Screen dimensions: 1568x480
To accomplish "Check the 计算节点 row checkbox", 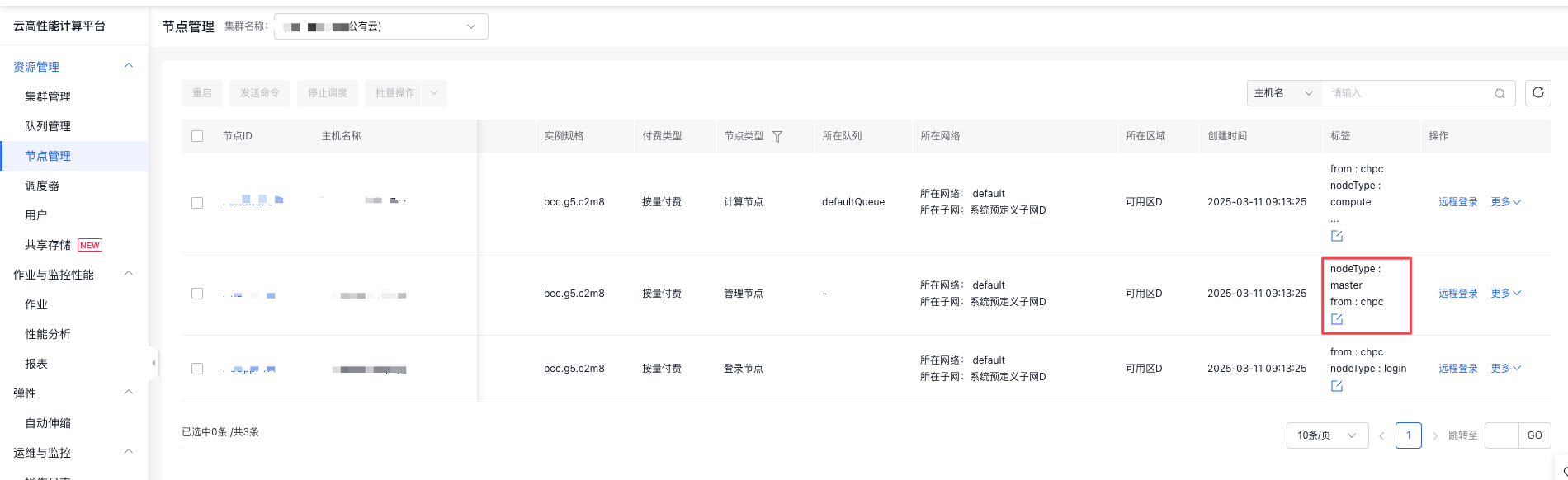I will click(197, 202).
